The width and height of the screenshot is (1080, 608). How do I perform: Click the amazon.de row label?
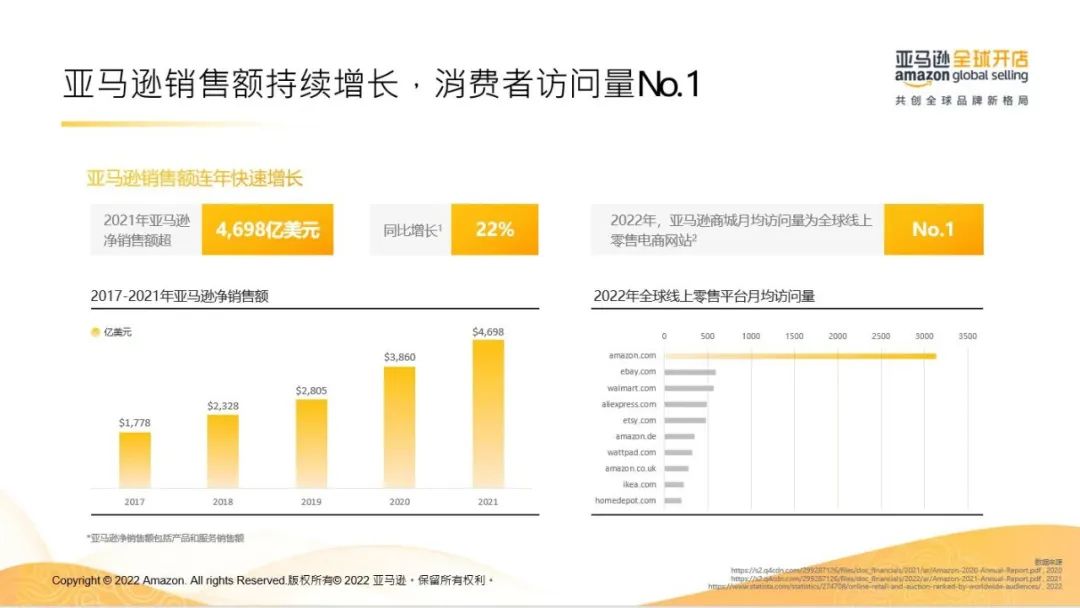(x=636, y=437)
